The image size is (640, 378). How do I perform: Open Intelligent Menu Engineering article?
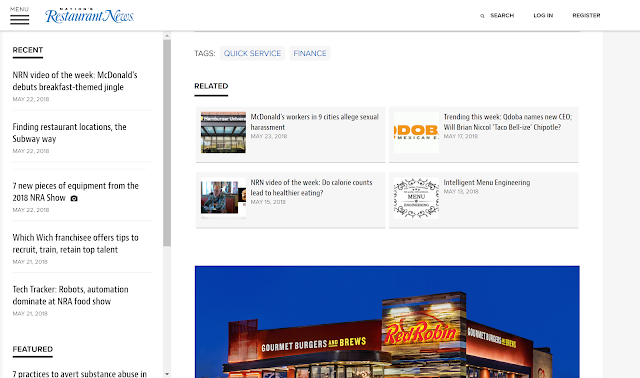pyautogui.click(x=487, y=182)
